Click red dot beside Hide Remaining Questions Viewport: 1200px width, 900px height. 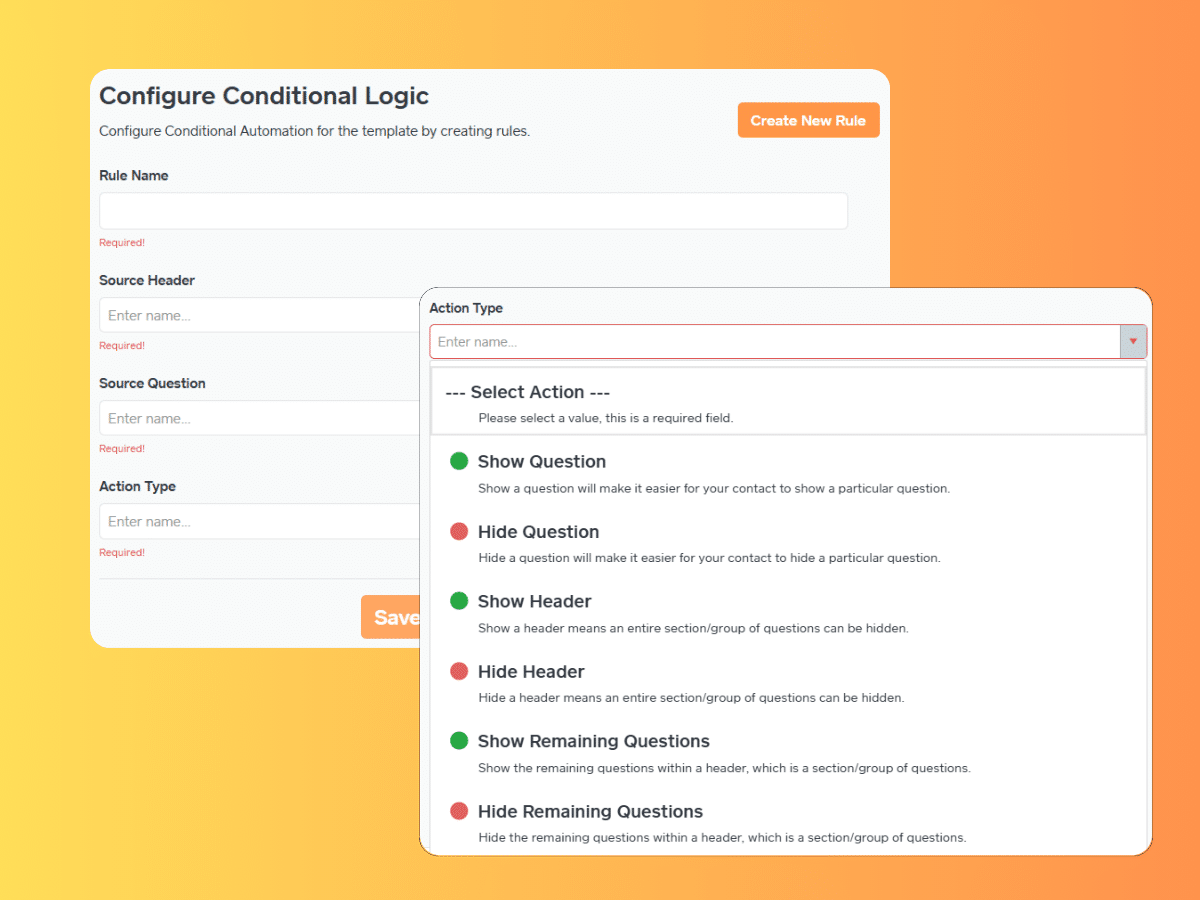tap(459, 811)
